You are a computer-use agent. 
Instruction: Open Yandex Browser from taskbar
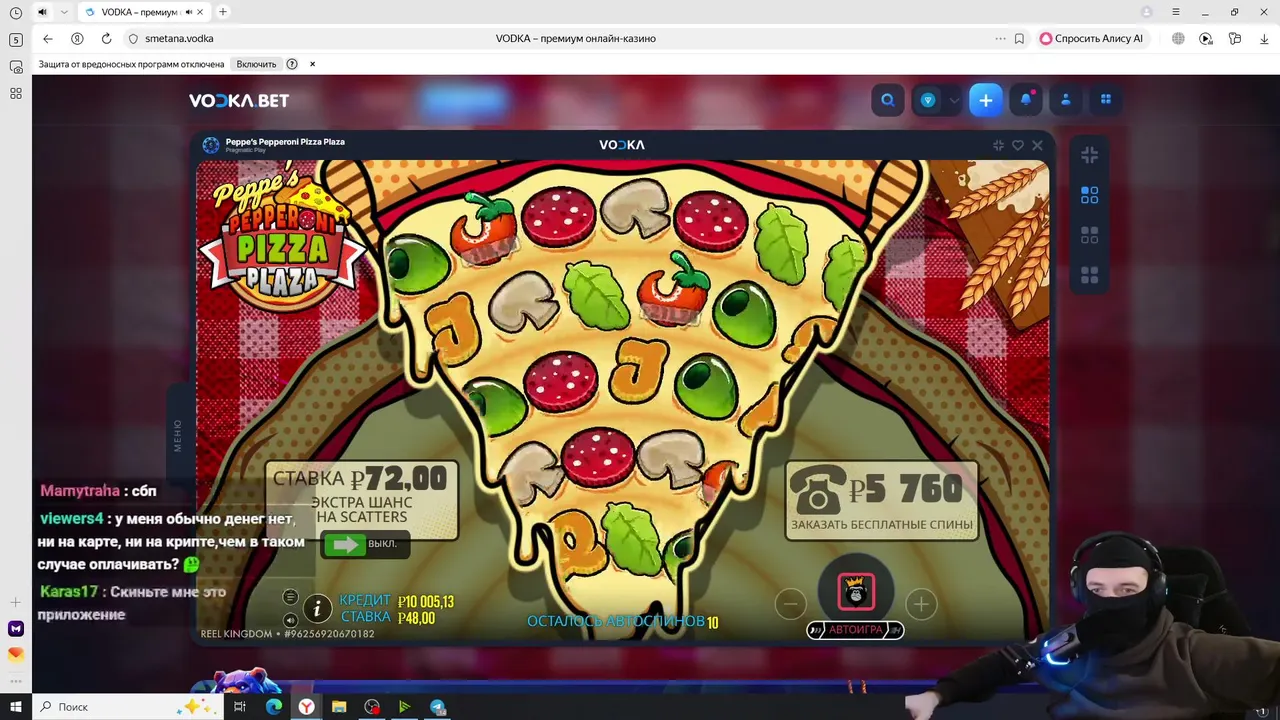[x=306, y=707]
